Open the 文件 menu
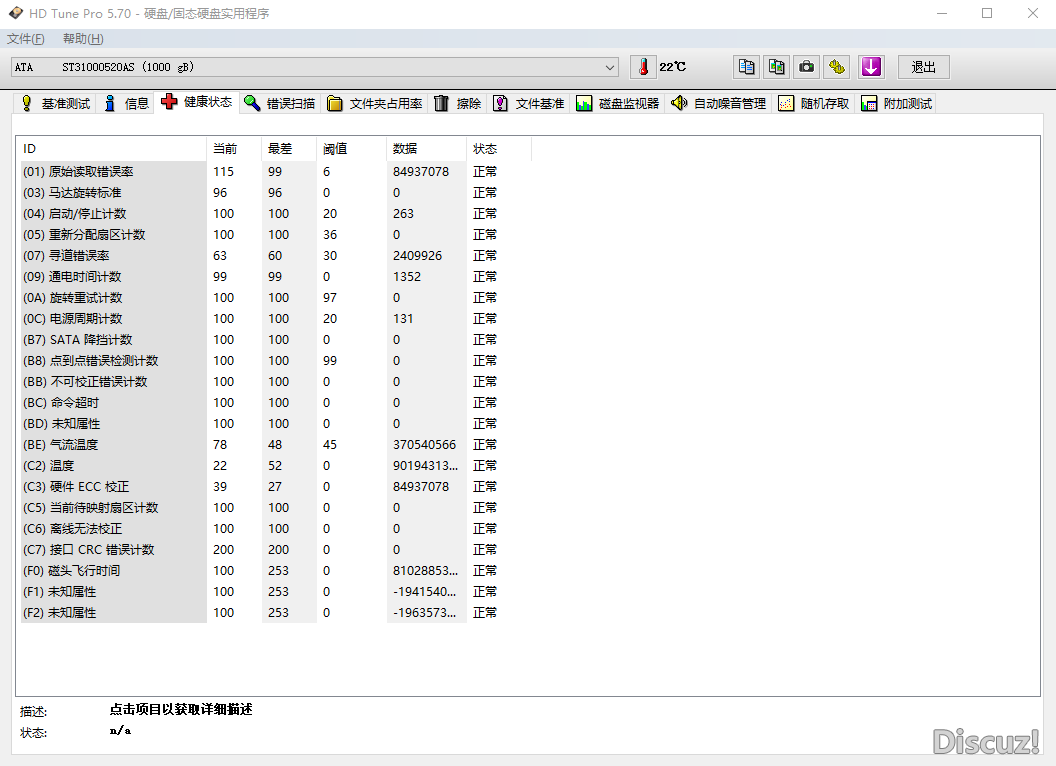Screen dimensions: 1056x766 [25, 39]
